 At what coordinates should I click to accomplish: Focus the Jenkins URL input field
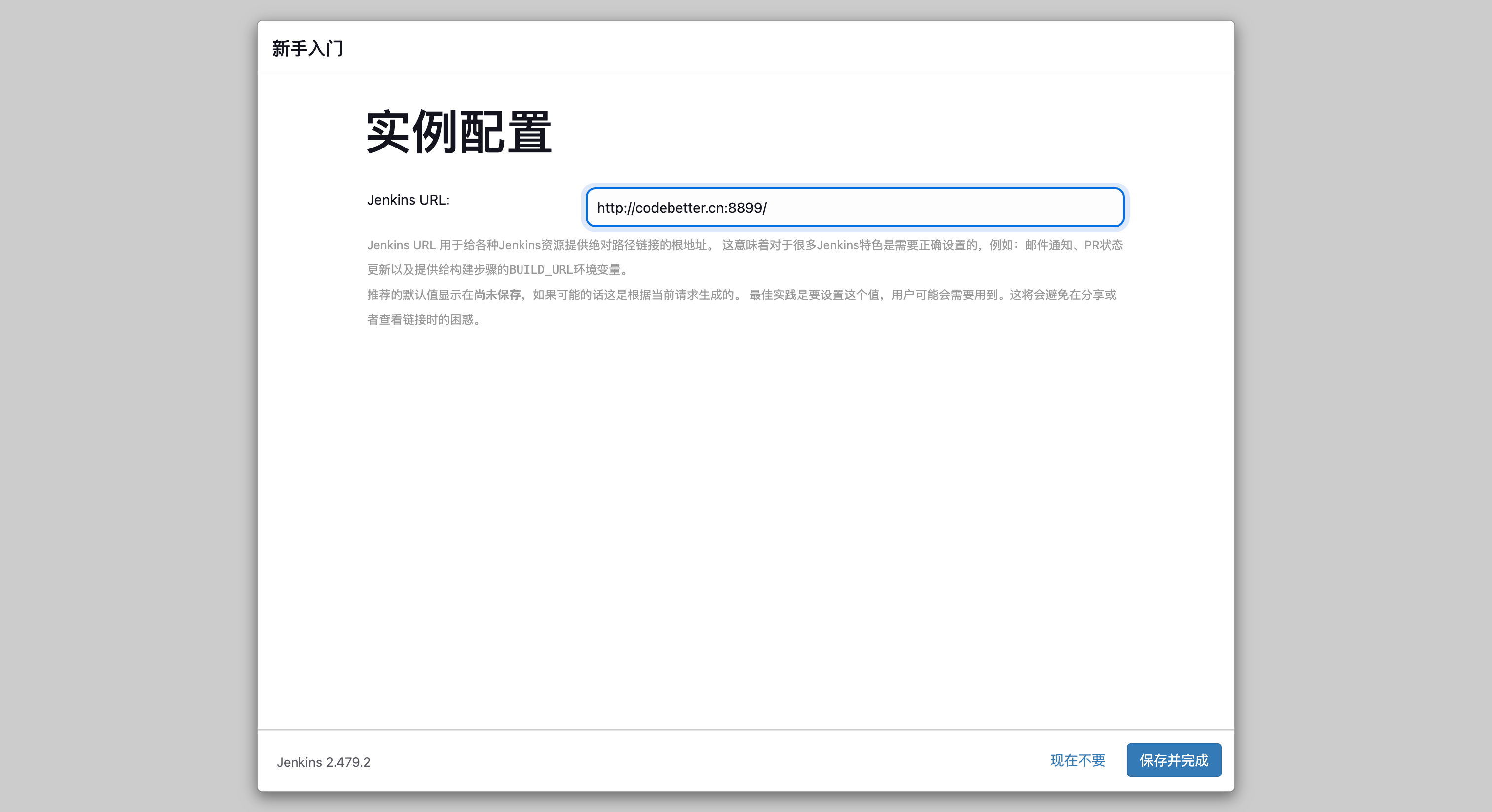click(855, 207)
